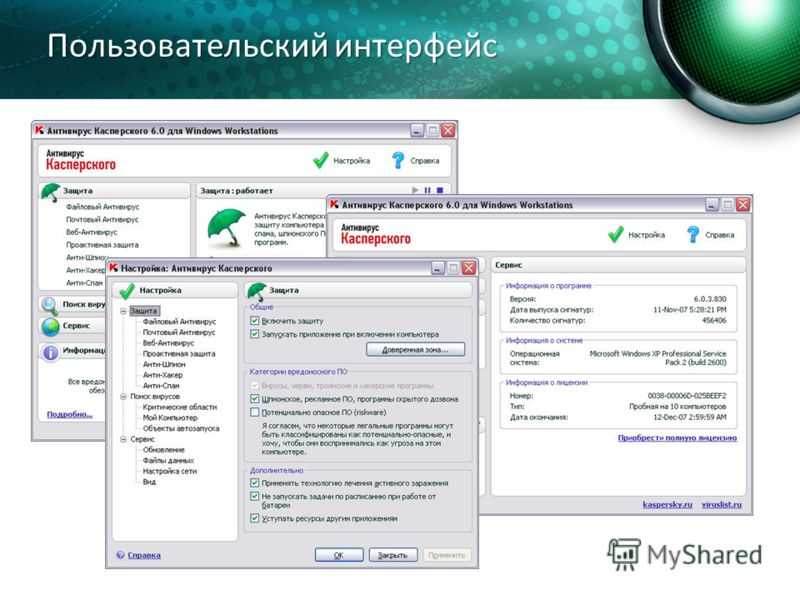Click the Kaspersky K icon in the Настройка dialog title bar

[113, 268]
